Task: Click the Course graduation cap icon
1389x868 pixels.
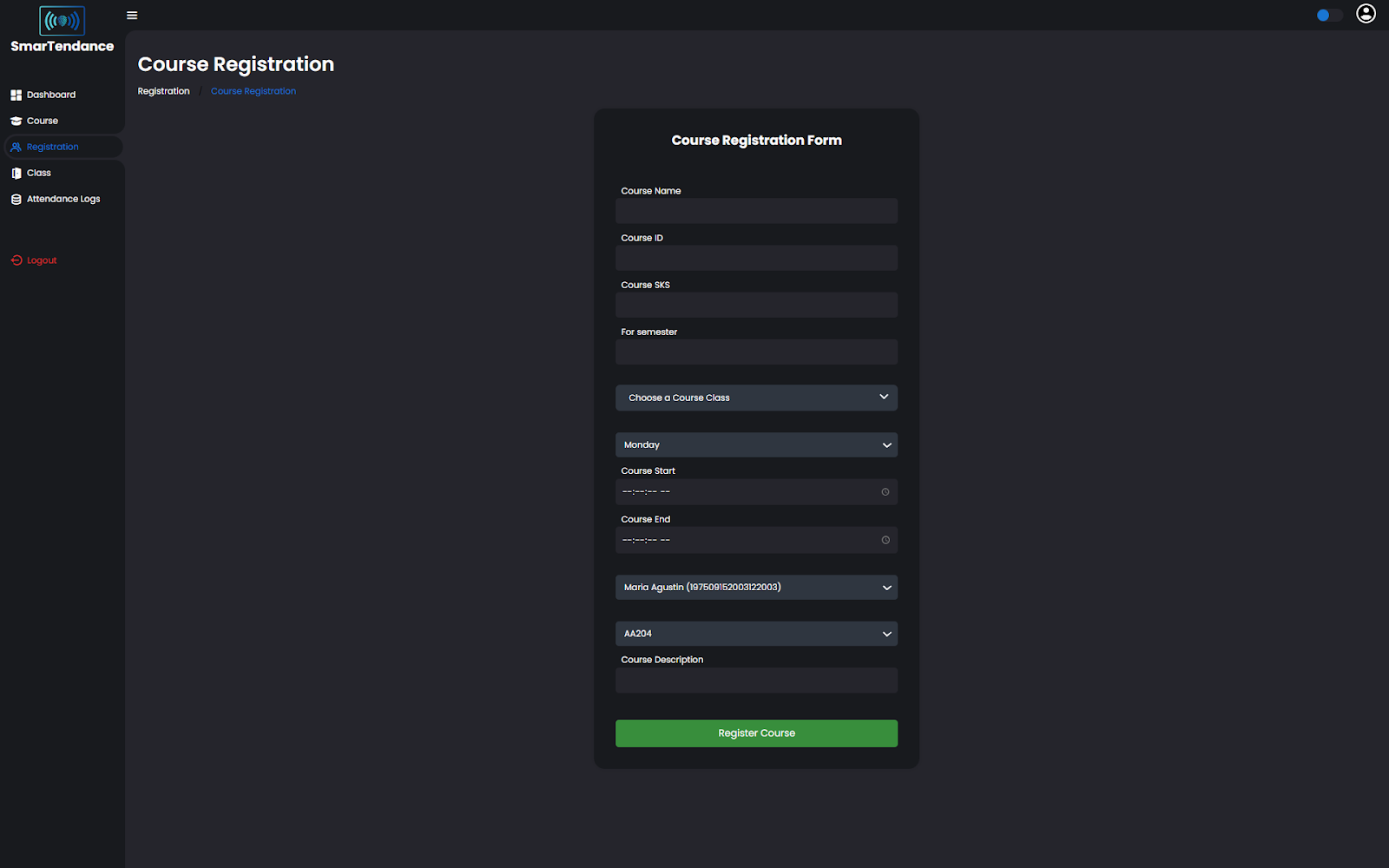Action: click(16, 121)
